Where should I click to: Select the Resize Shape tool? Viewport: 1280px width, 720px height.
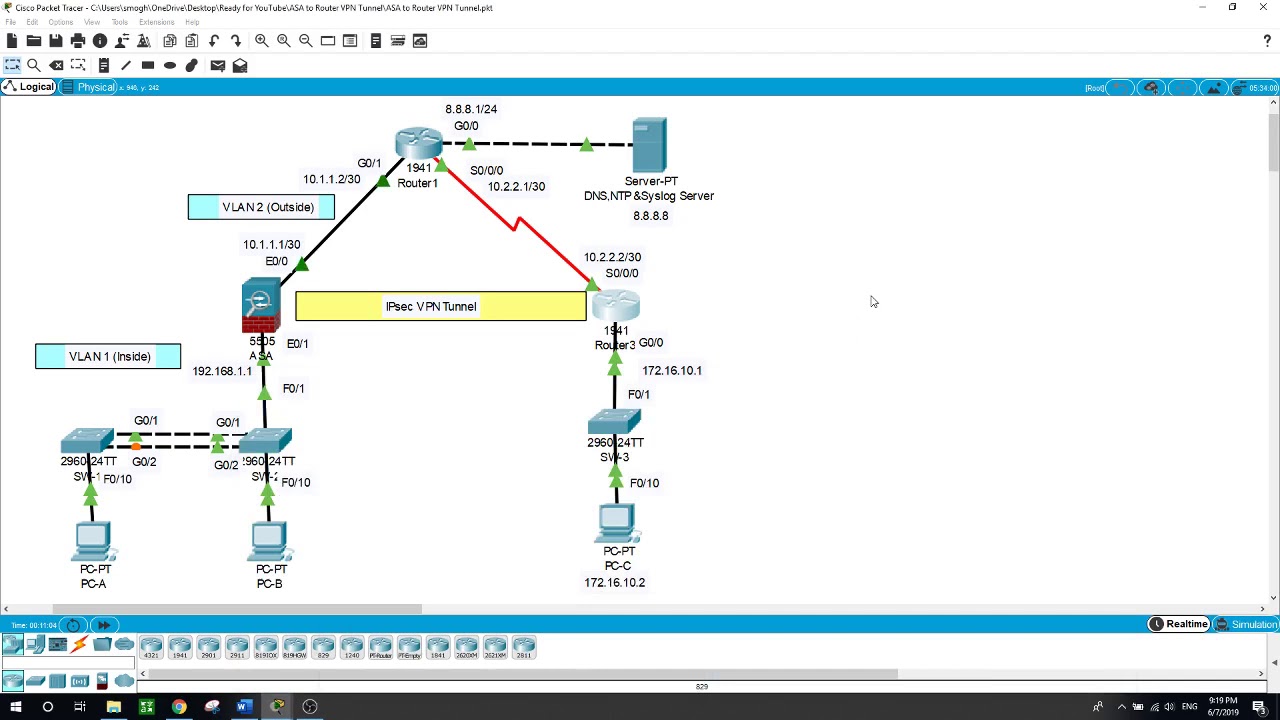click(x=78, y=65)
